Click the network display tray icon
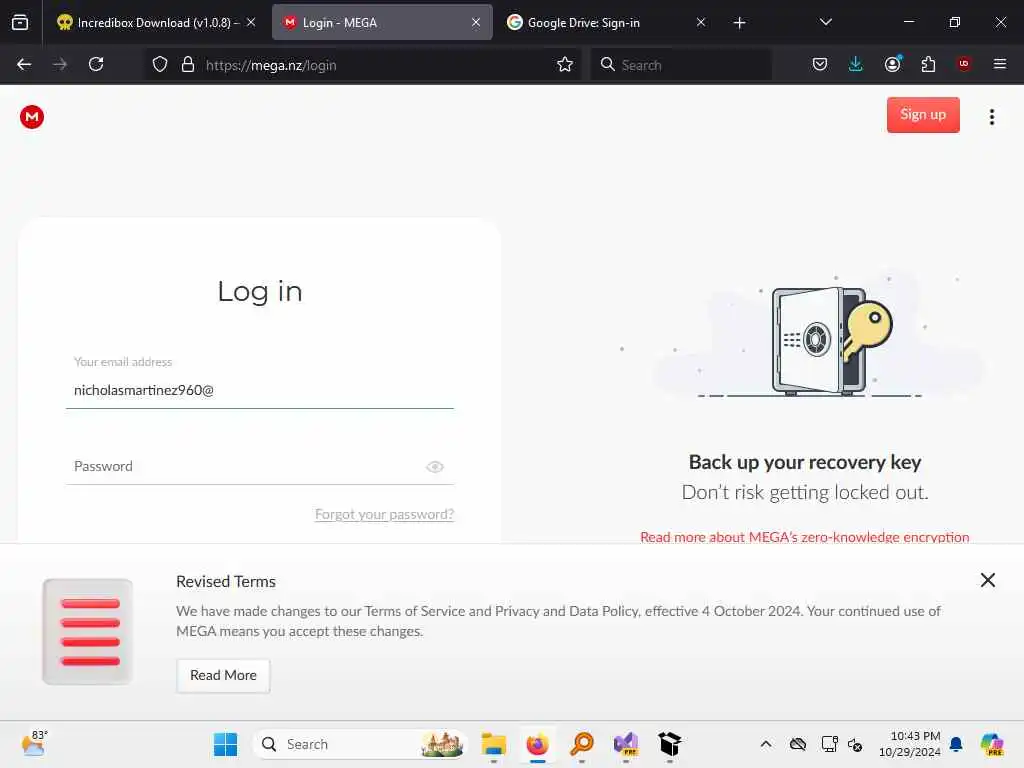 (829, 744)
